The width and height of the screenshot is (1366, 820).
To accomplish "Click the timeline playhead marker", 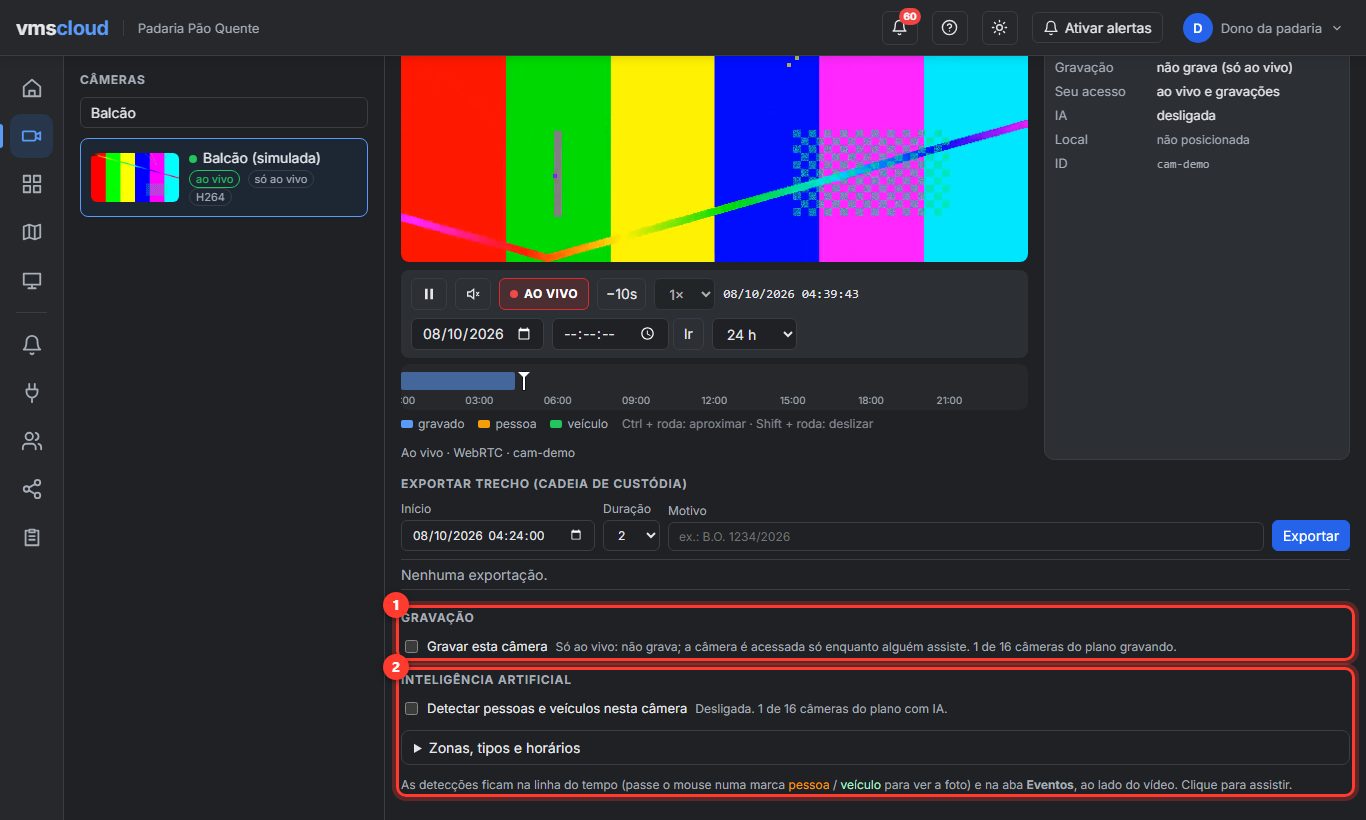I will pyautogui.click(x=523, y=380).
